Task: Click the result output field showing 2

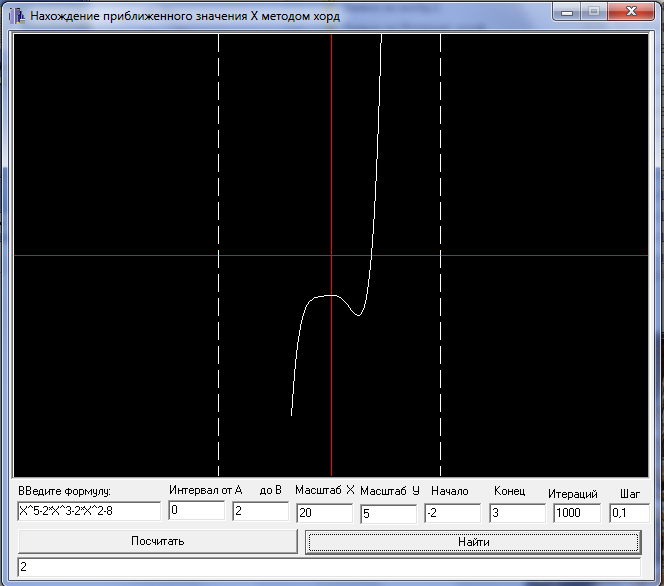Action: (x=329, y=567)
